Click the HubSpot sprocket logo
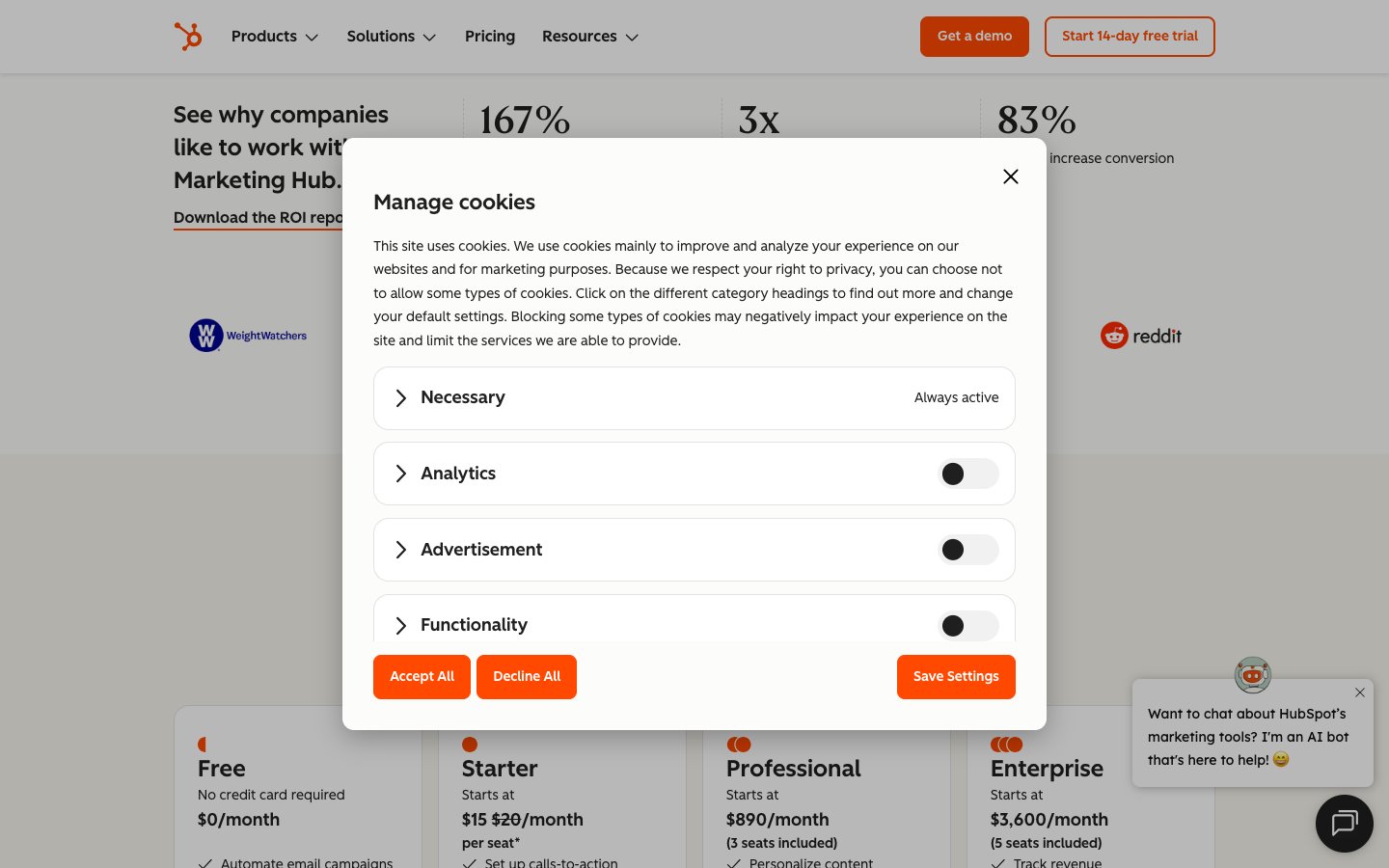Image resolution: width=1389 pixels, height=868 pixels. [188, 37]
